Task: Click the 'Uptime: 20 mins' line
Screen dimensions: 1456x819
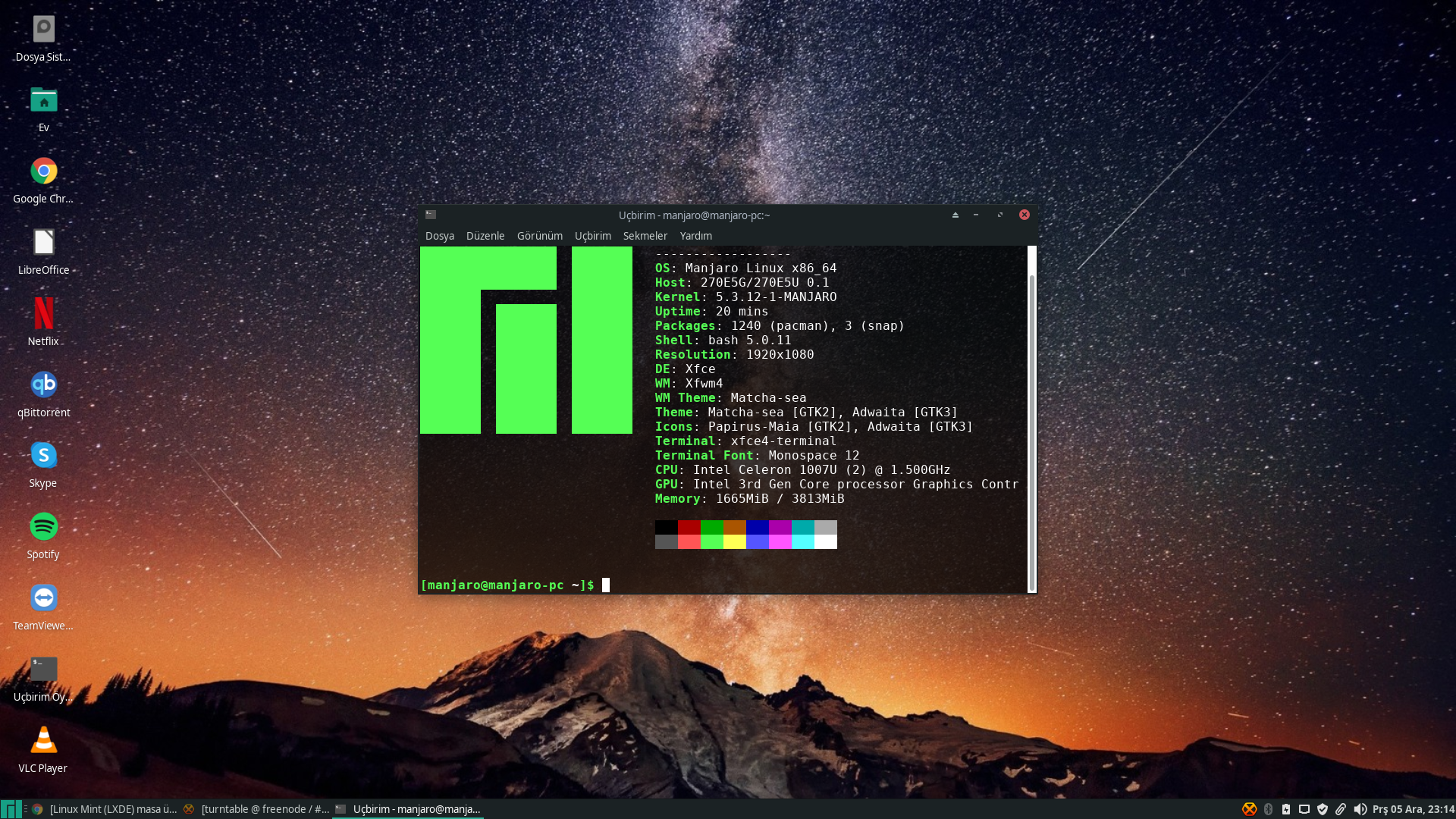Action: pyautogui.click(x=712, y=311)
